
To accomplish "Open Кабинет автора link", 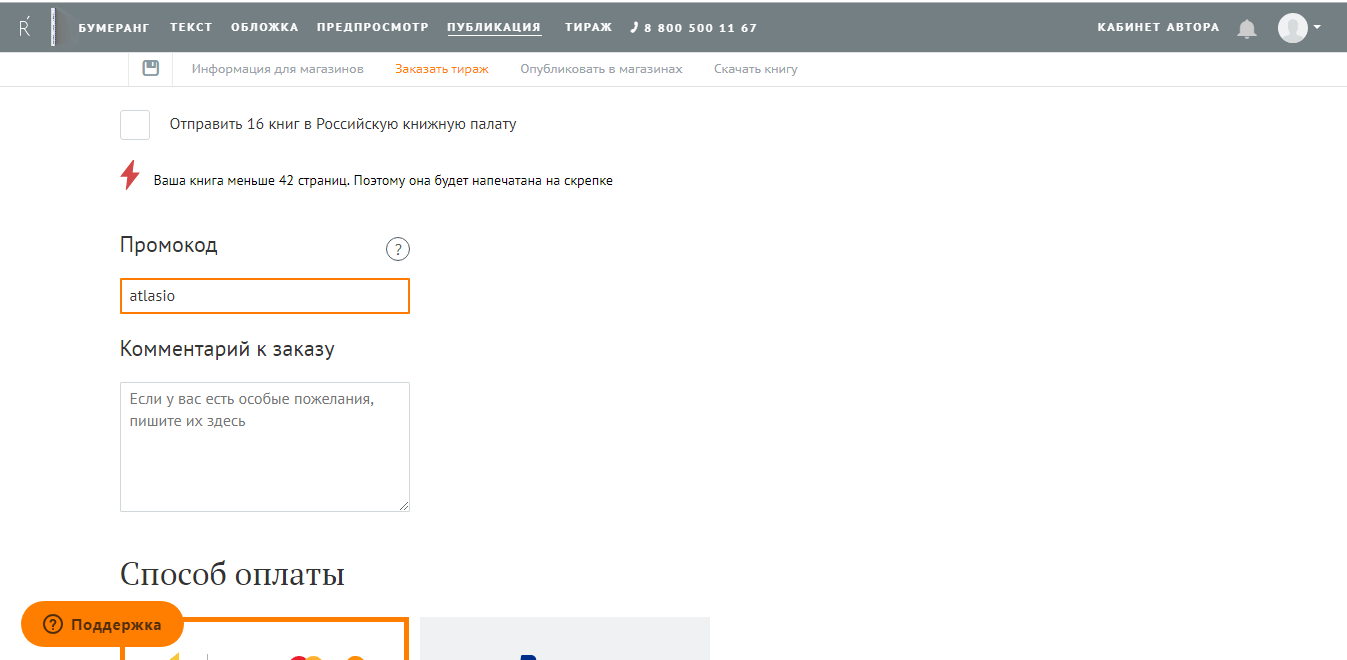I will (x=1158, y=27).
